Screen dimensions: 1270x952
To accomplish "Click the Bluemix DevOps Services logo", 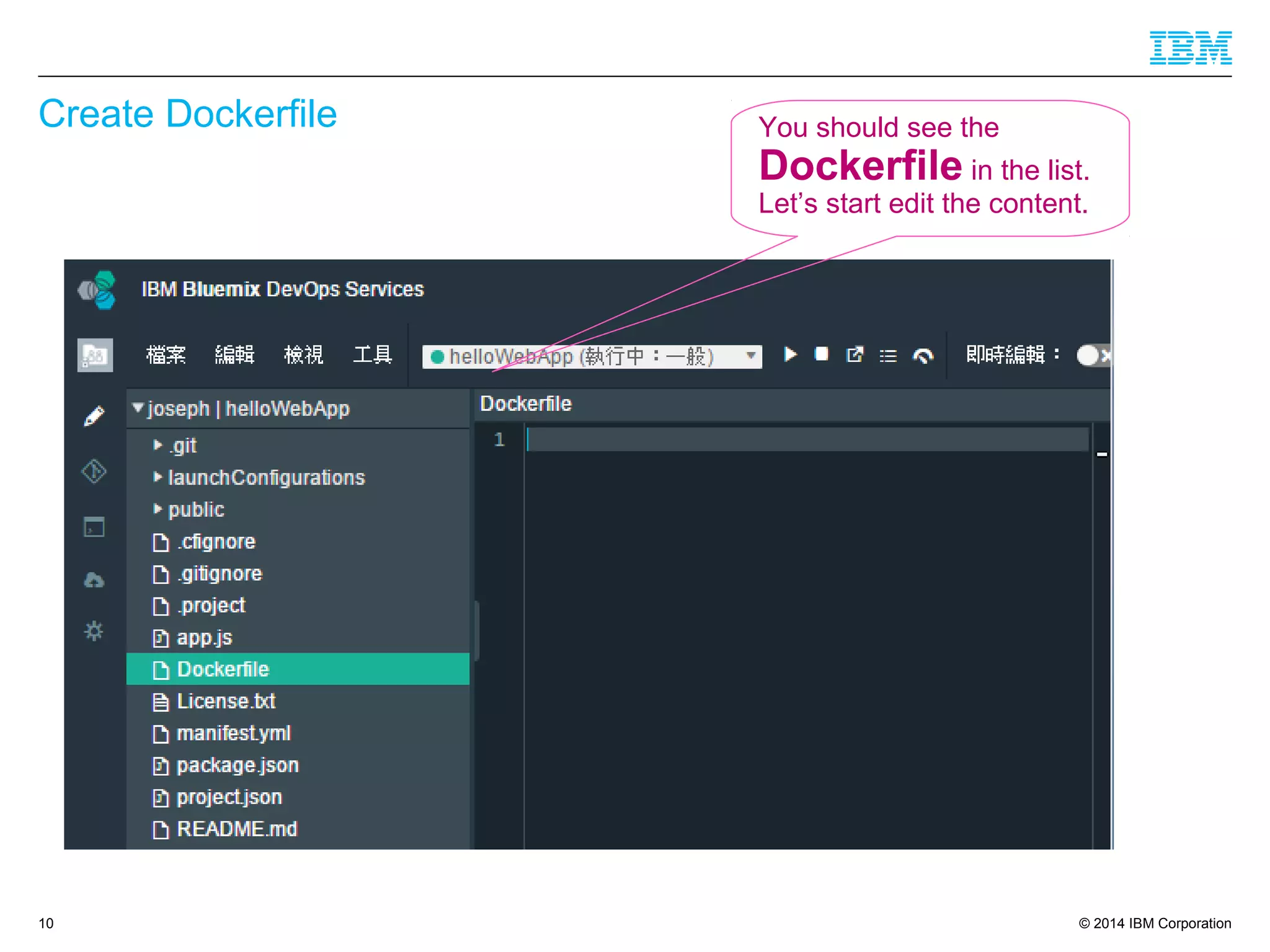I will [97, 289].
